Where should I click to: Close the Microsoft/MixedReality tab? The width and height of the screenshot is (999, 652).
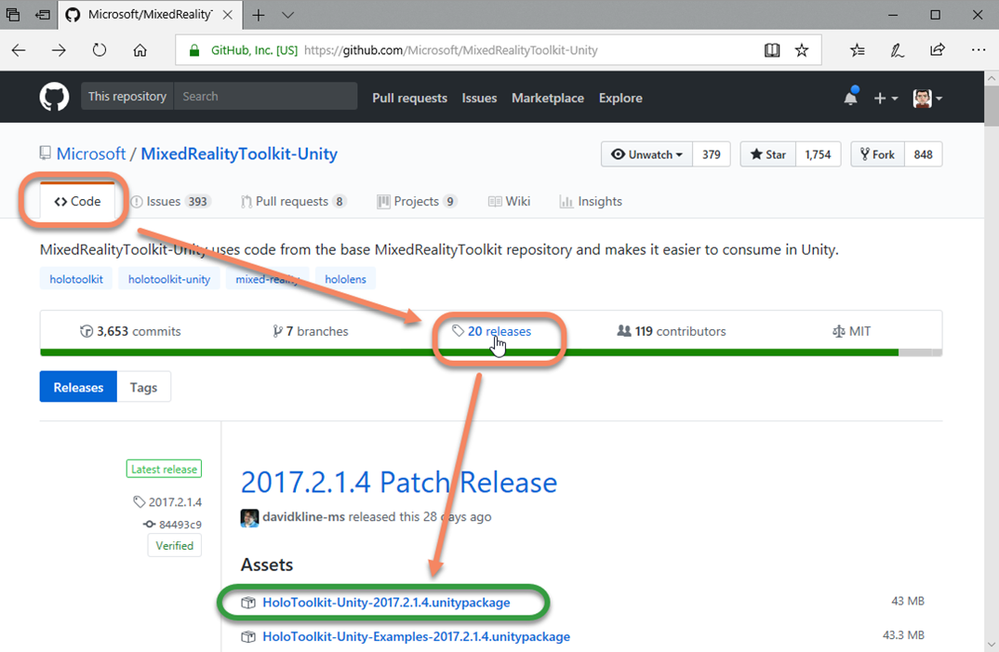(x=227, y=15)
